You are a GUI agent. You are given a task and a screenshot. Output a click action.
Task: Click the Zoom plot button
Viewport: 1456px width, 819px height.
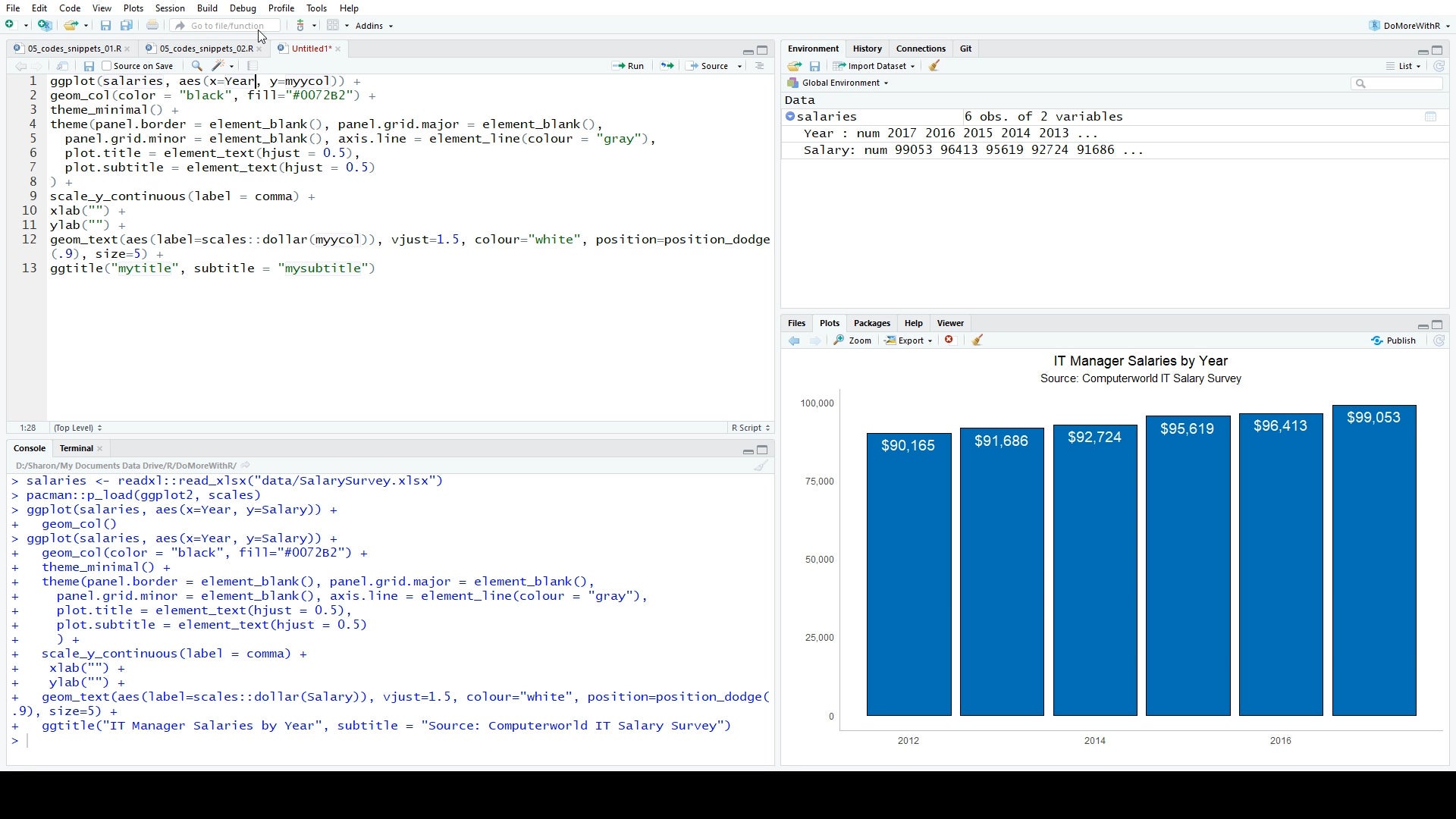[853, 340]
